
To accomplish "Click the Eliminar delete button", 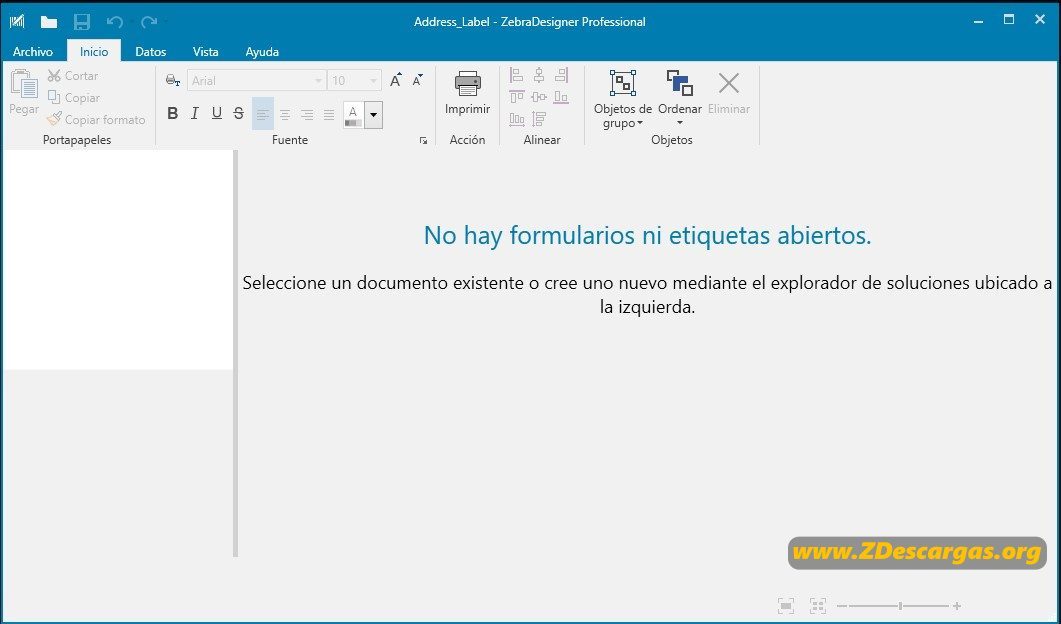I will pos(729,93).
